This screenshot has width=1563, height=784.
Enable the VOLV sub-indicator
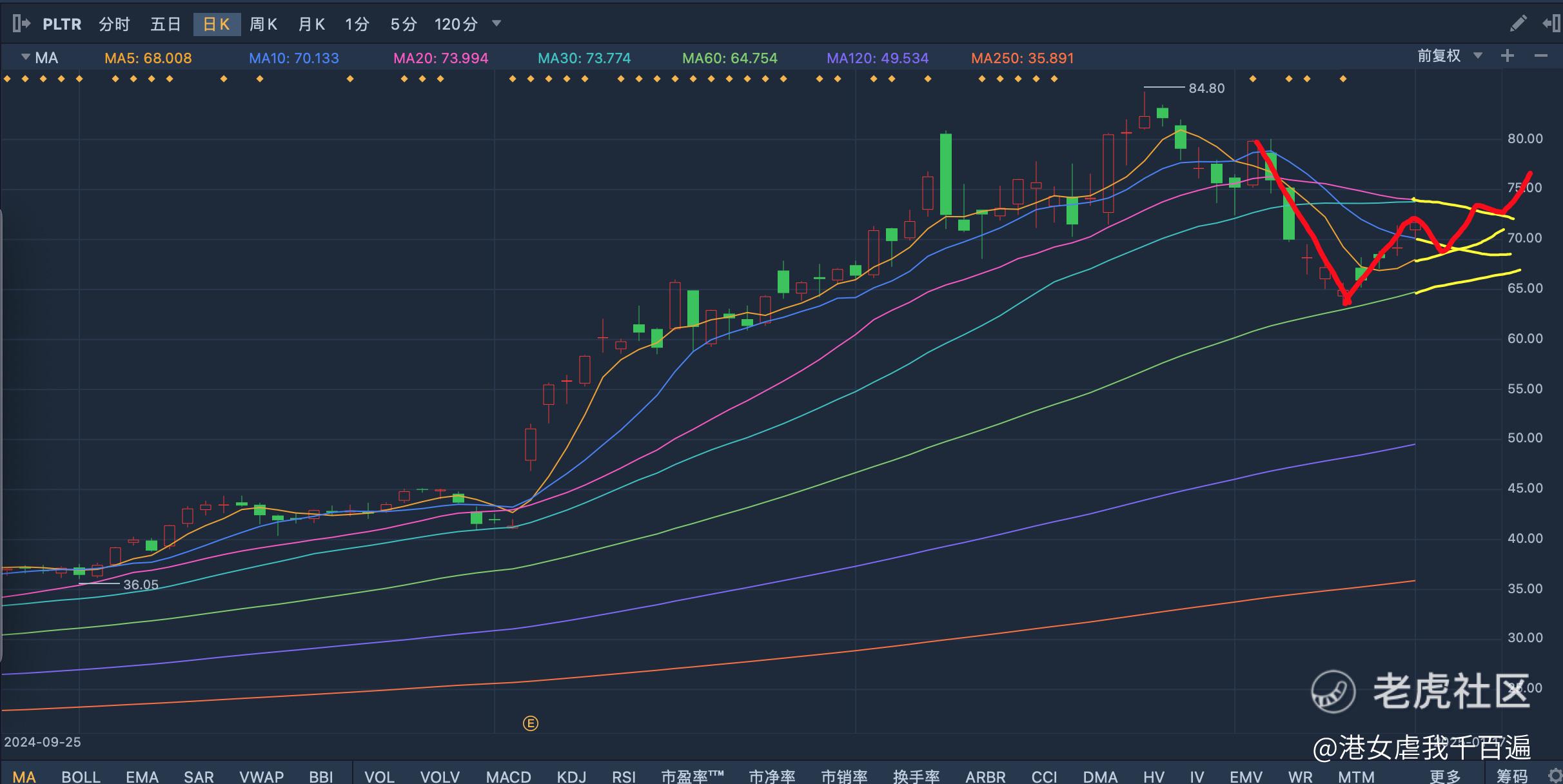440,776
